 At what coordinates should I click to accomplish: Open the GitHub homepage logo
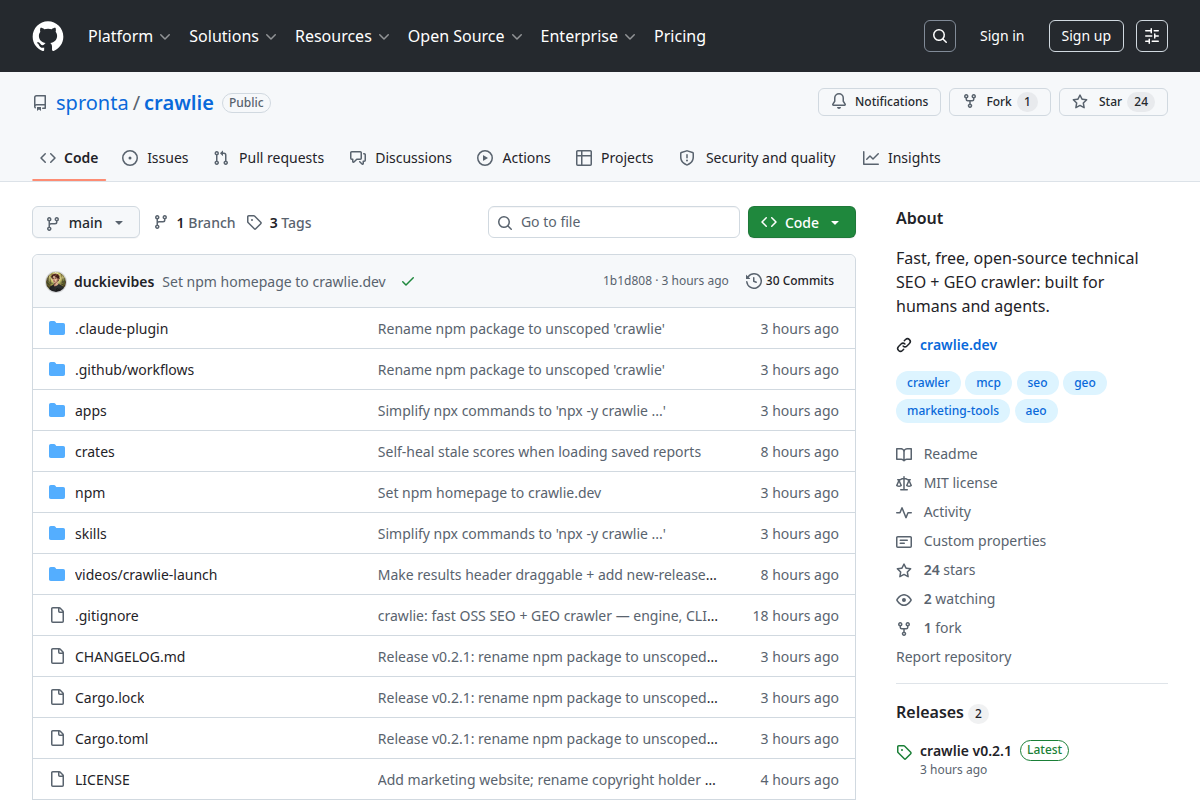tap(48, 36)
